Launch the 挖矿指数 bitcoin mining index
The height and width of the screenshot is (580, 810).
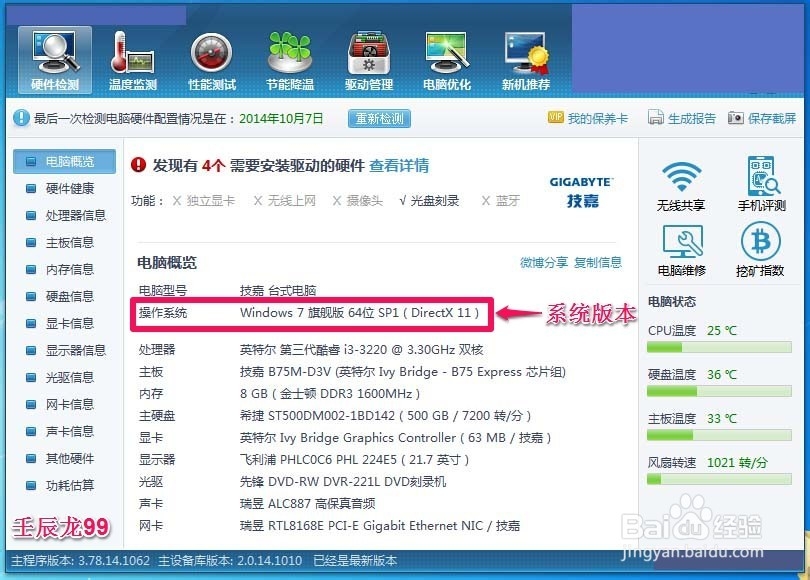click(760, 249)
